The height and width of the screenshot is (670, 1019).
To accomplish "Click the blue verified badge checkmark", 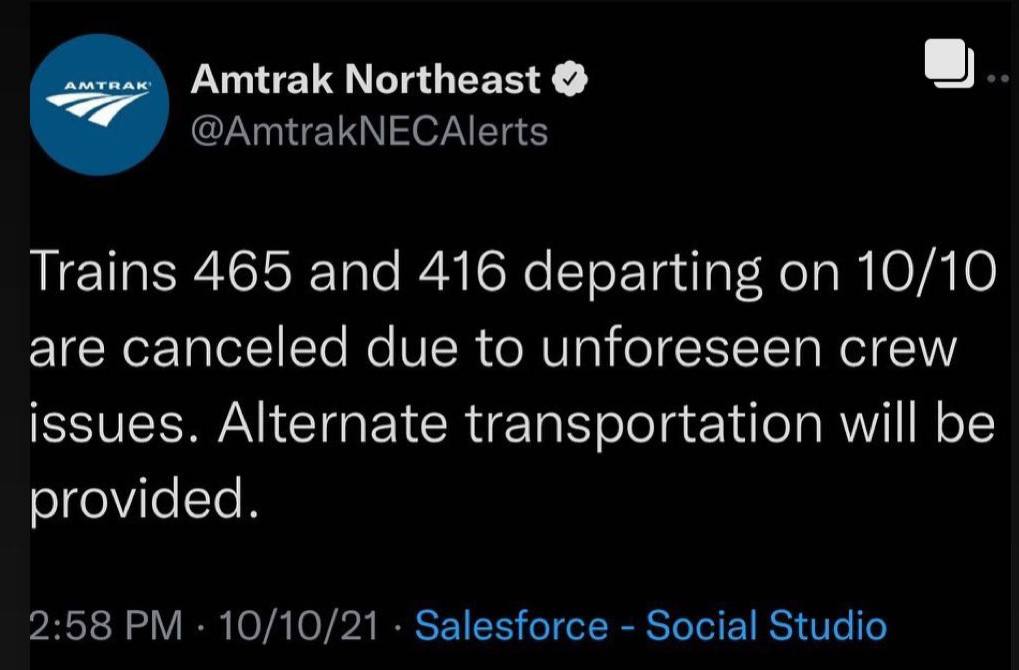I will pyautogui.click(x=570, y=80).
